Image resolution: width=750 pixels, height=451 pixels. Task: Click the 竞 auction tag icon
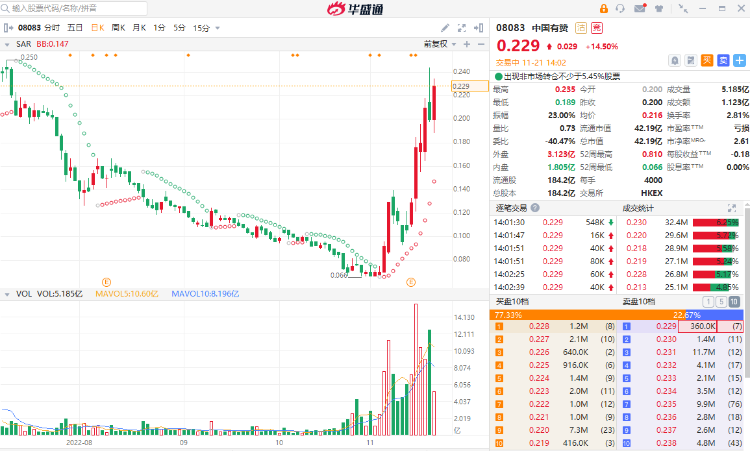tap(596, 28)
